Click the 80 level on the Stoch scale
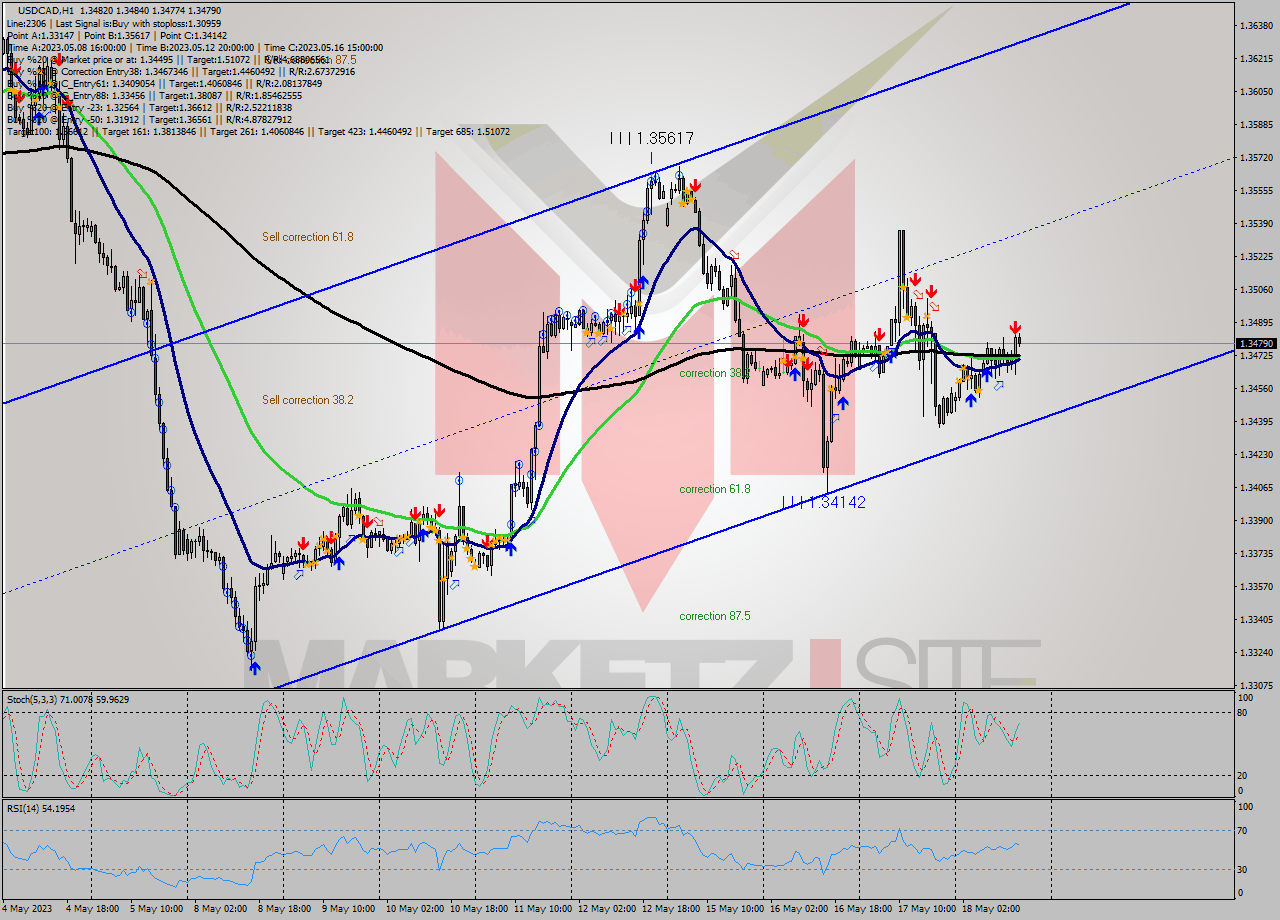 (1241, 713)
